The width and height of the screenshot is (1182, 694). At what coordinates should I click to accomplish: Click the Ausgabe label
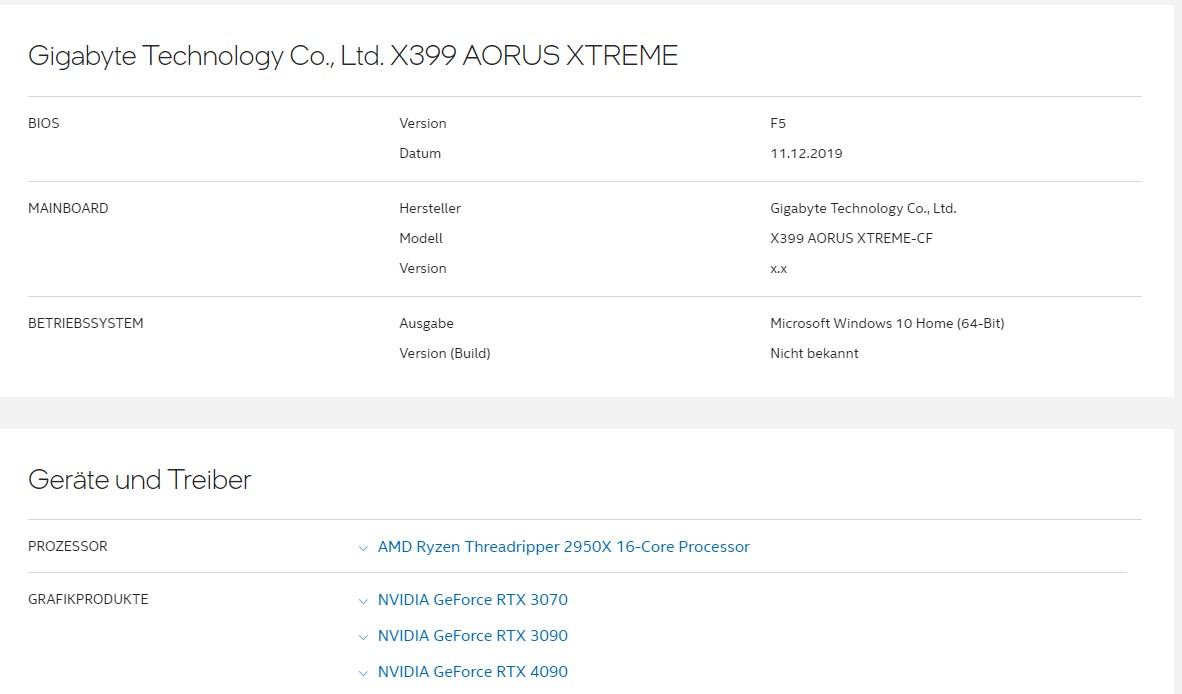[x=426, y=324]
